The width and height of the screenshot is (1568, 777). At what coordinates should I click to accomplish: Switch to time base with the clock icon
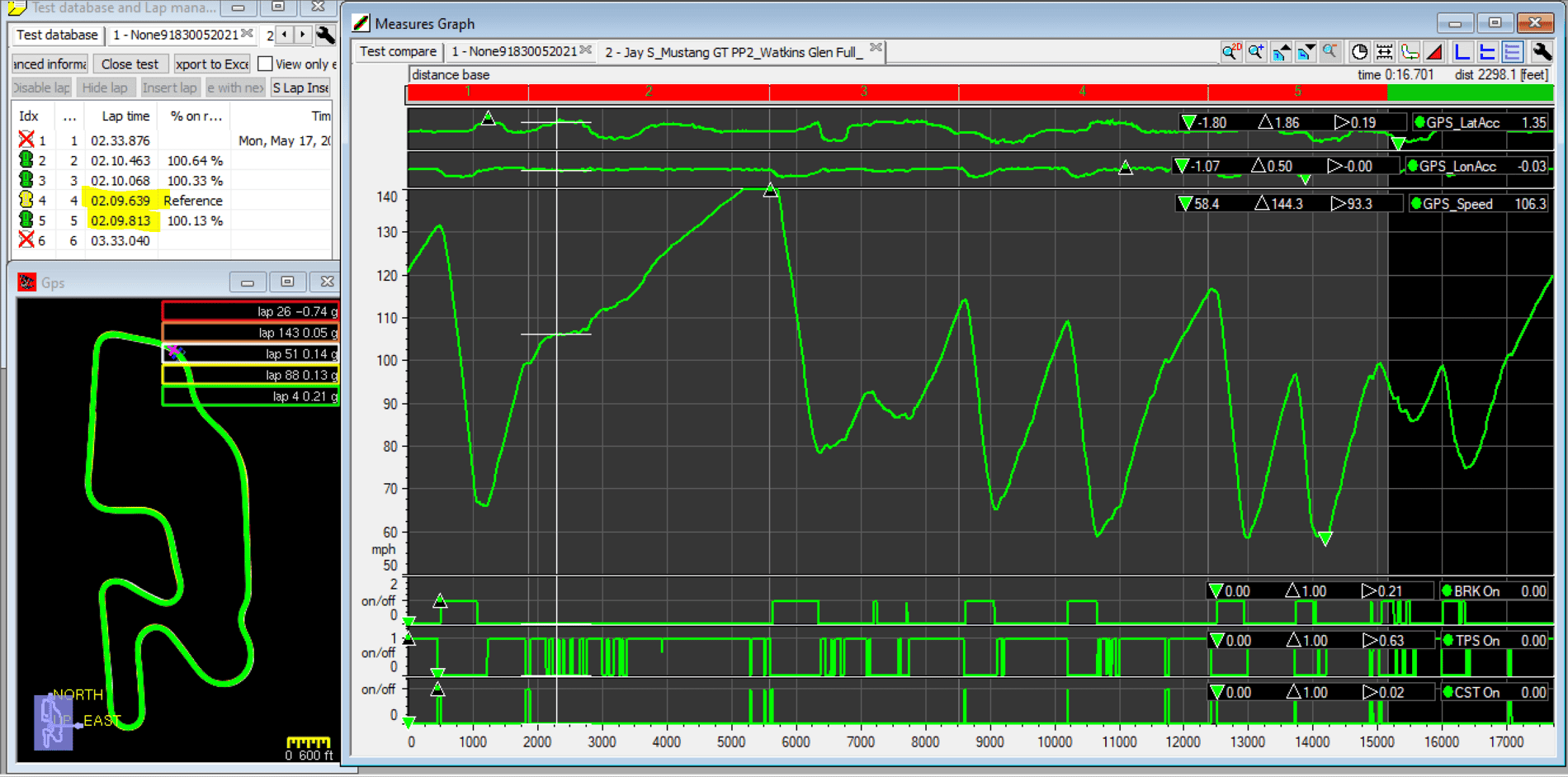click(x=1359, y=52)
